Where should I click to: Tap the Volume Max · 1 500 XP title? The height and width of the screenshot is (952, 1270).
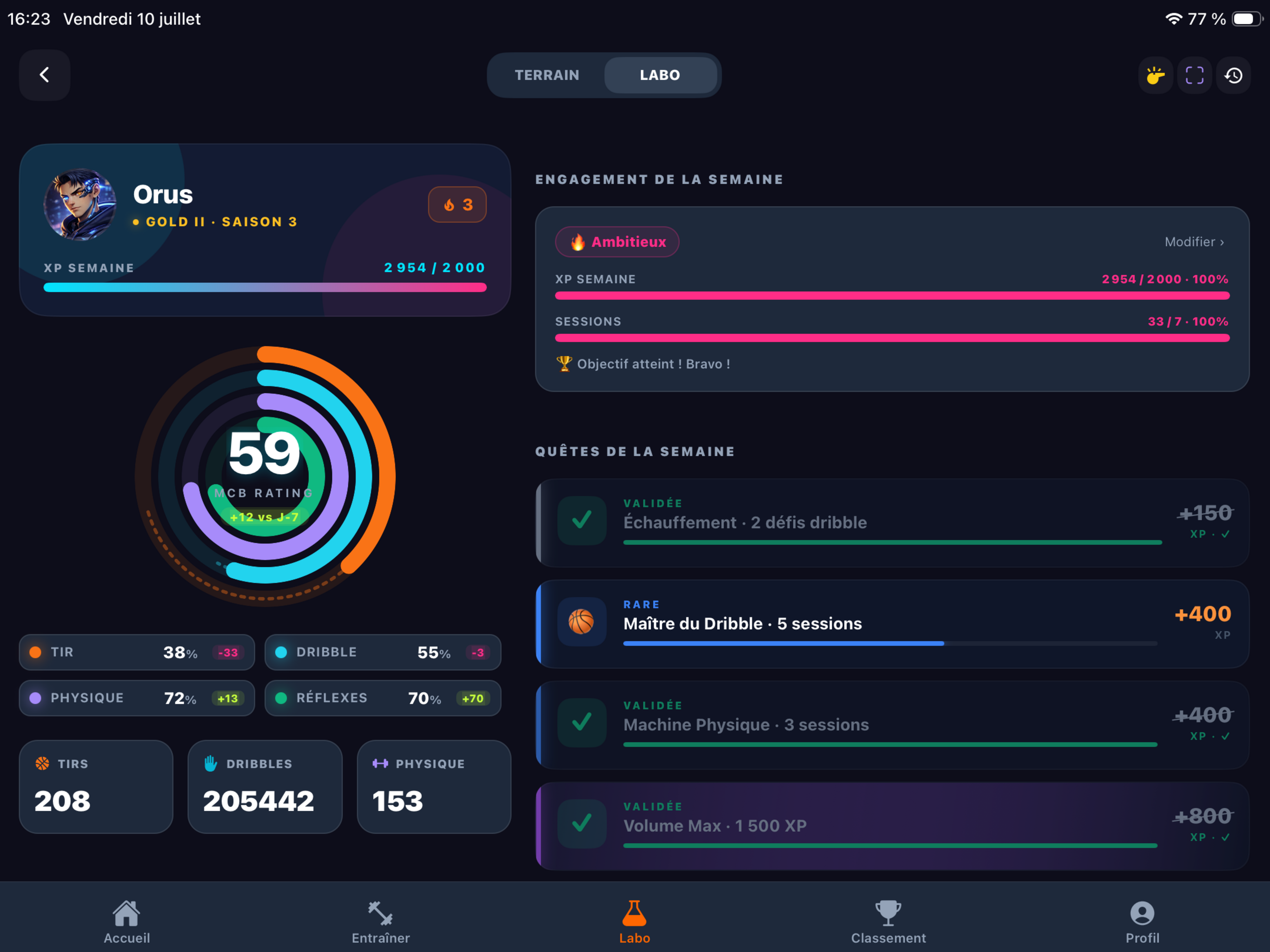tap(715, 826)
